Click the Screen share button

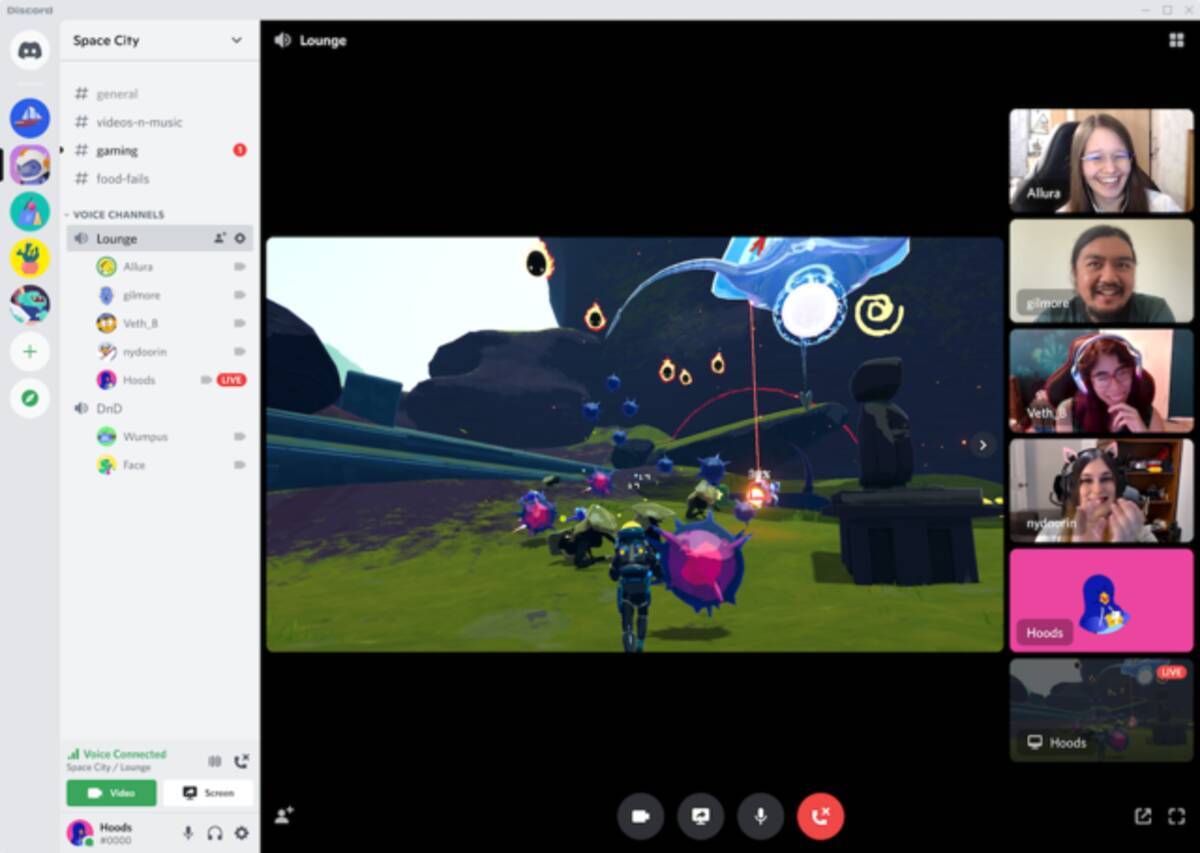coord(208,793)
